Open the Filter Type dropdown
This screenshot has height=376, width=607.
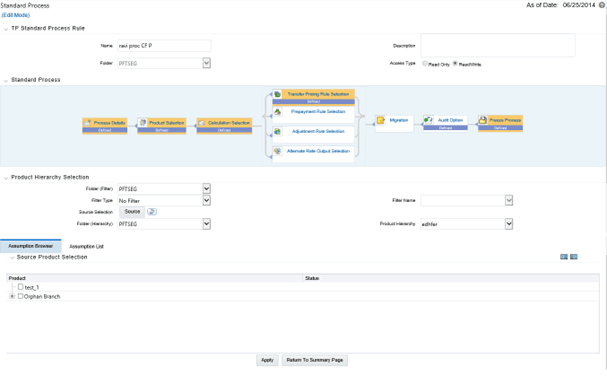pyautogui.click(x=206, y=200)
